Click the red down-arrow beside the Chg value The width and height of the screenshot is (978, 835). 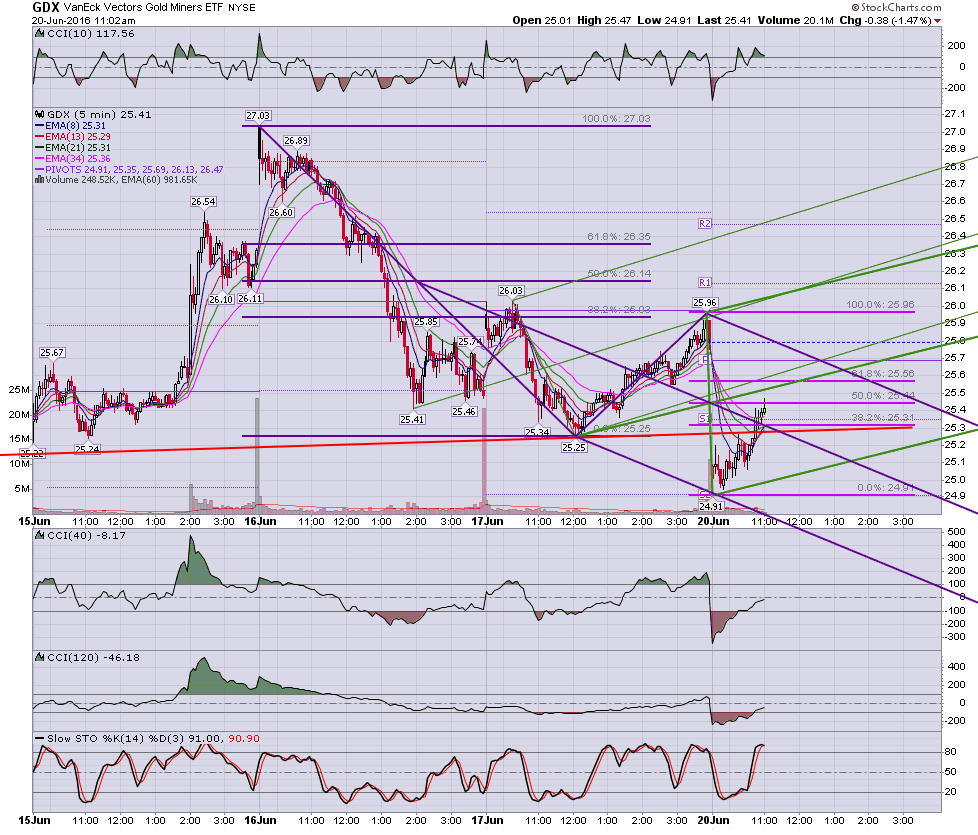[x=937, y=21]
